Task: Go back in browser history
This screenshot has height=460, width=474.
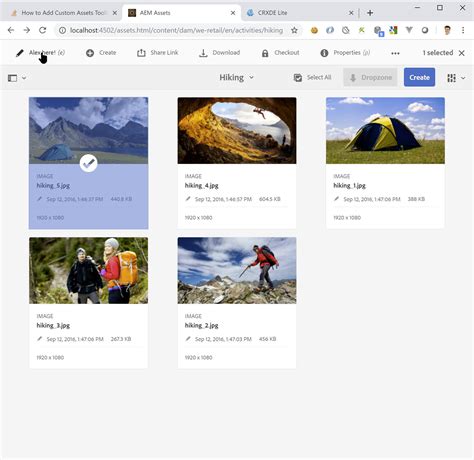Action: point(11,30)
